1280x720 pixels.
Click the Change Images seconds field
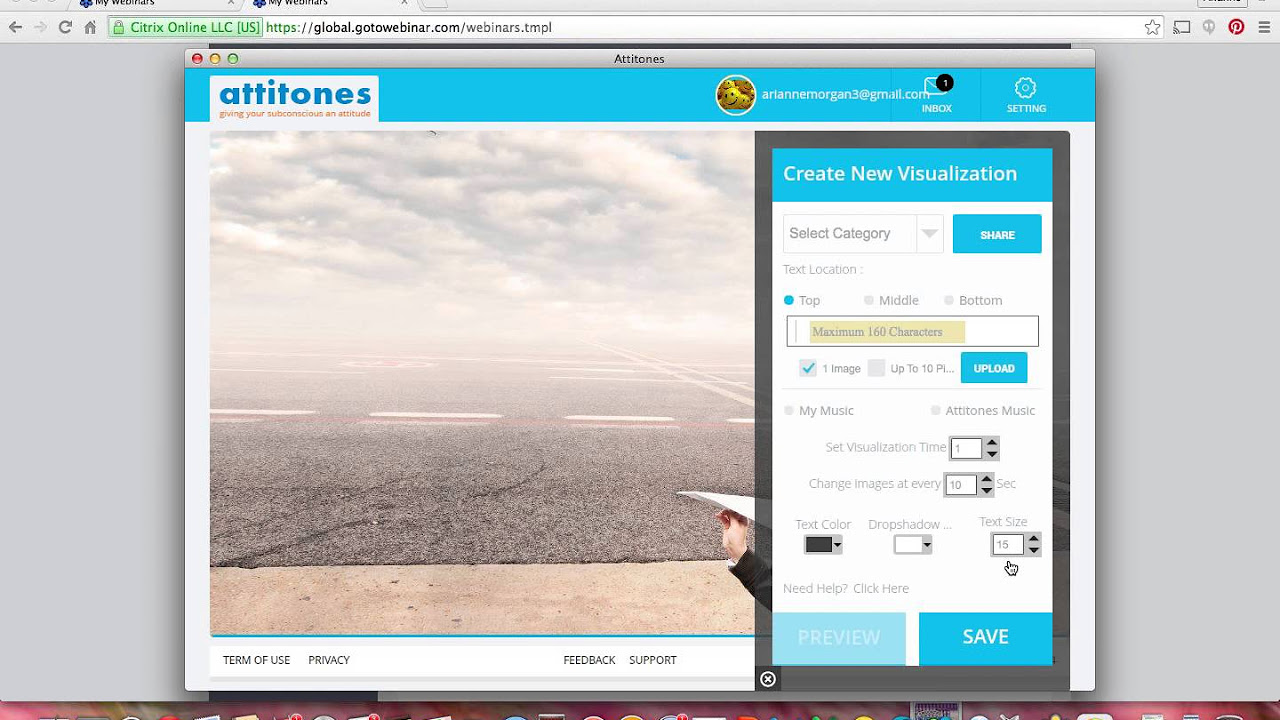click(961, 485)
